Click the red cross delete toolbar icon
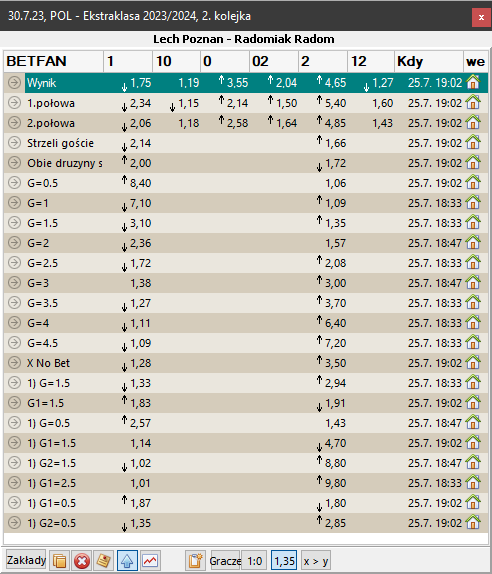 (82, 560)
